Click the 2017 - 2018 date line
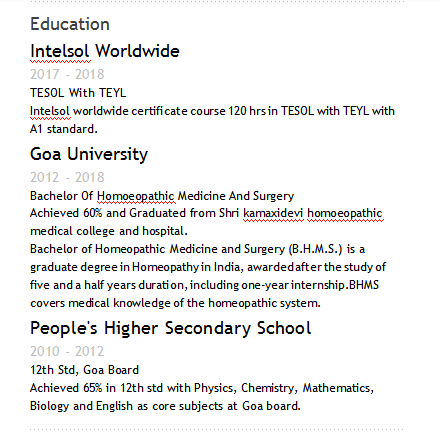440x434 pixels. point(67,74)
